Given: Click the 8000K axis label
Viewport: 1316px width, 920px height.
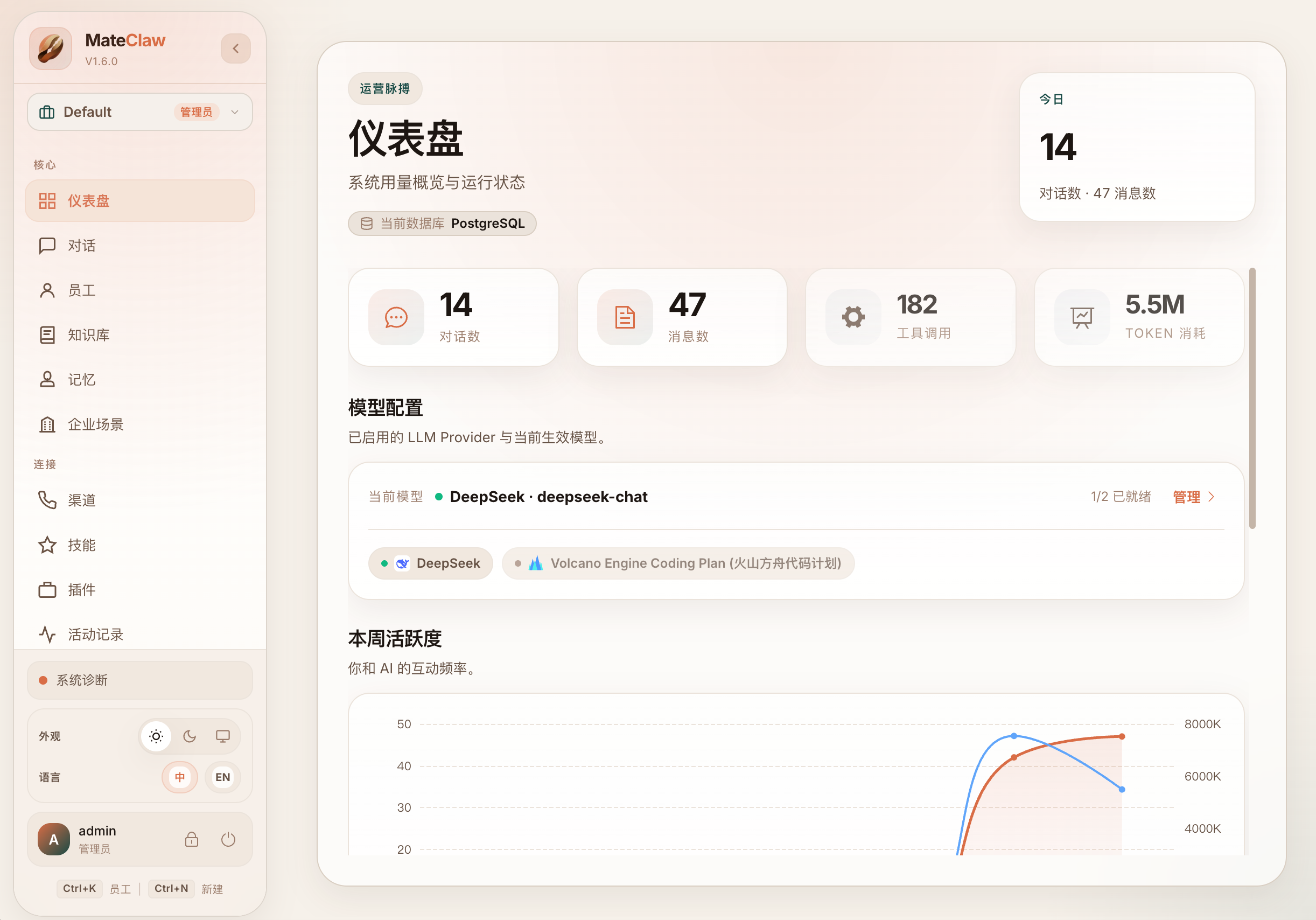Looking at the screenshot, I should click(x=1202, y=724).
